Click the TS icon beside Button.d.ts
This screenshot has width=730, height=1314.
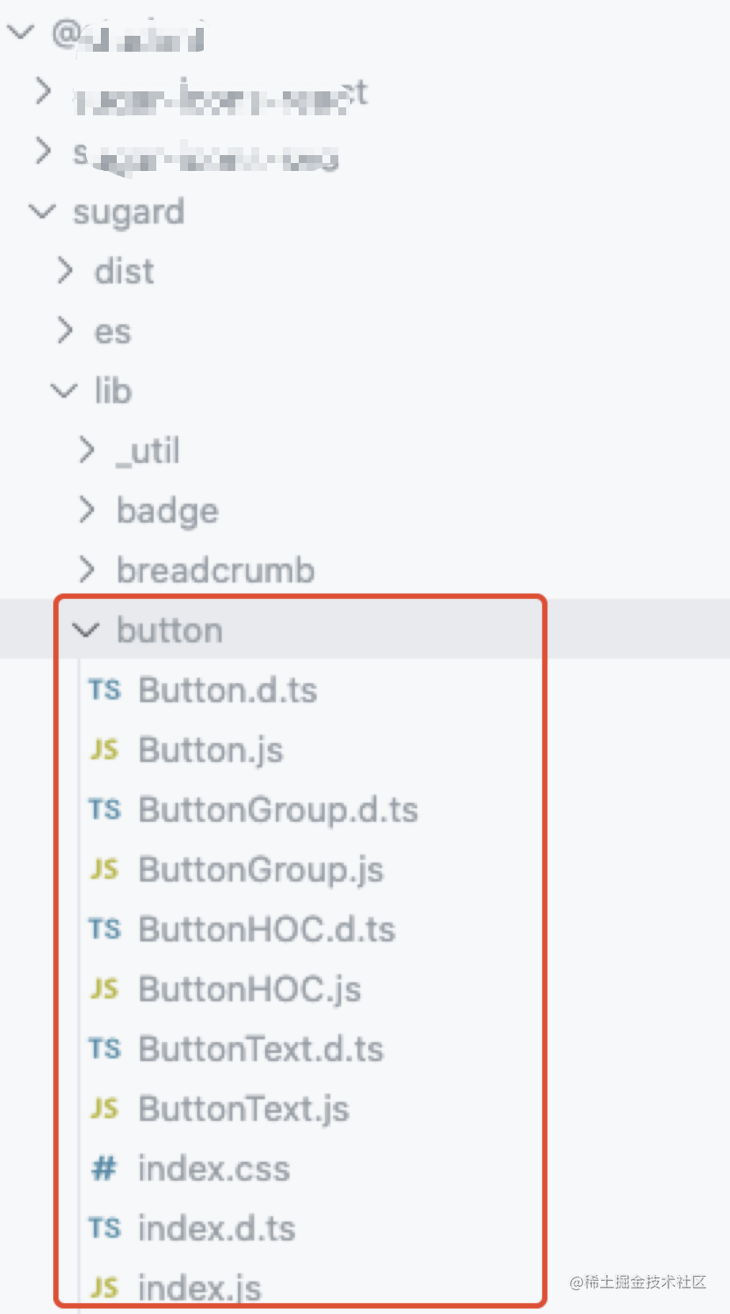pos(104,690)
